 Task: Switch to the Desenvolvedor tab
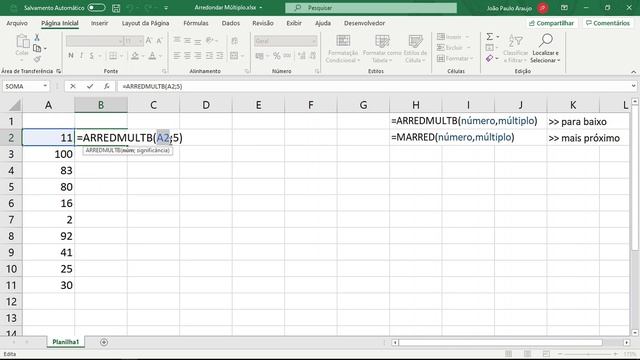click(364, 23)
